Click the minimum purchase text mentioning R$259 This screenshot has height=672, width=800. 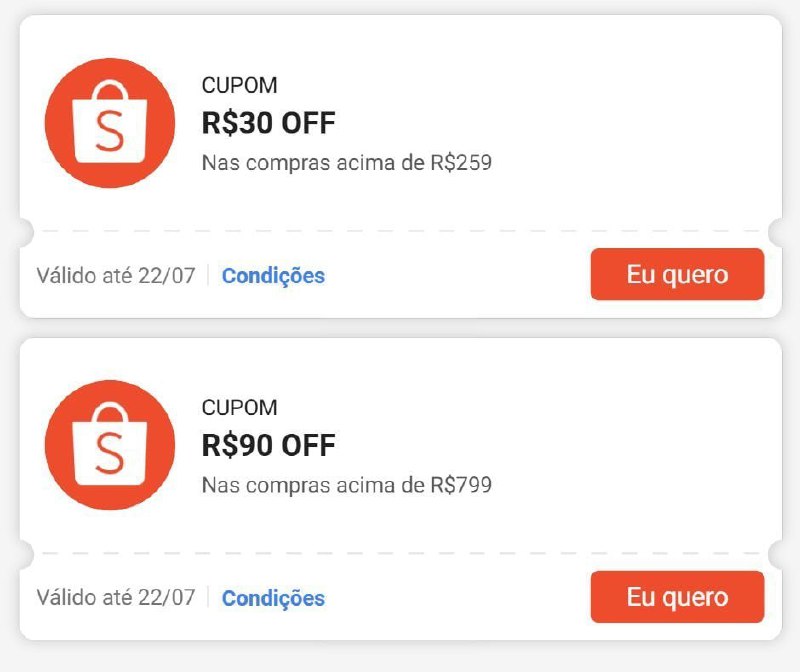pyautogui.click(x=346, y=162)
